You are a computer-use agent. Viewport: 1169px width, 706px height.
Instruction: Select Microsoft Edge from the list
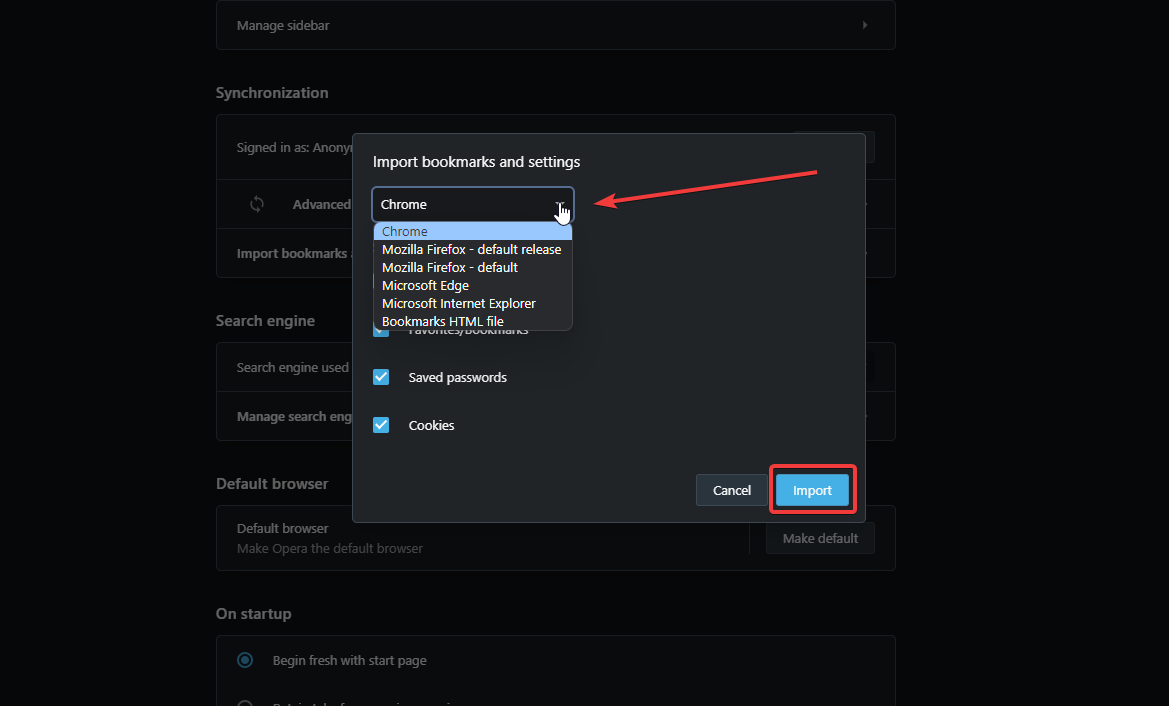coord(473,286)
